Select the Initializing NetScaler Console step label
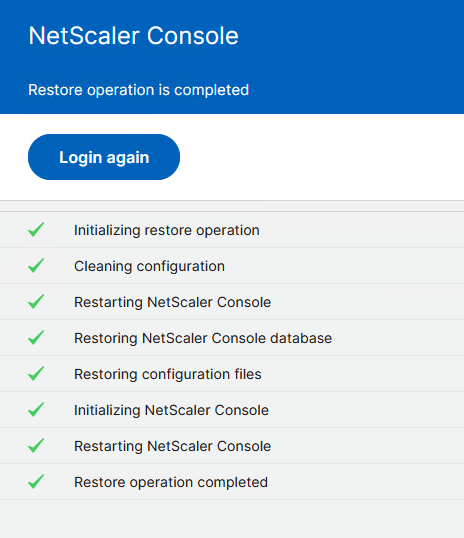The image size is (464, 538). pos(171,410)
